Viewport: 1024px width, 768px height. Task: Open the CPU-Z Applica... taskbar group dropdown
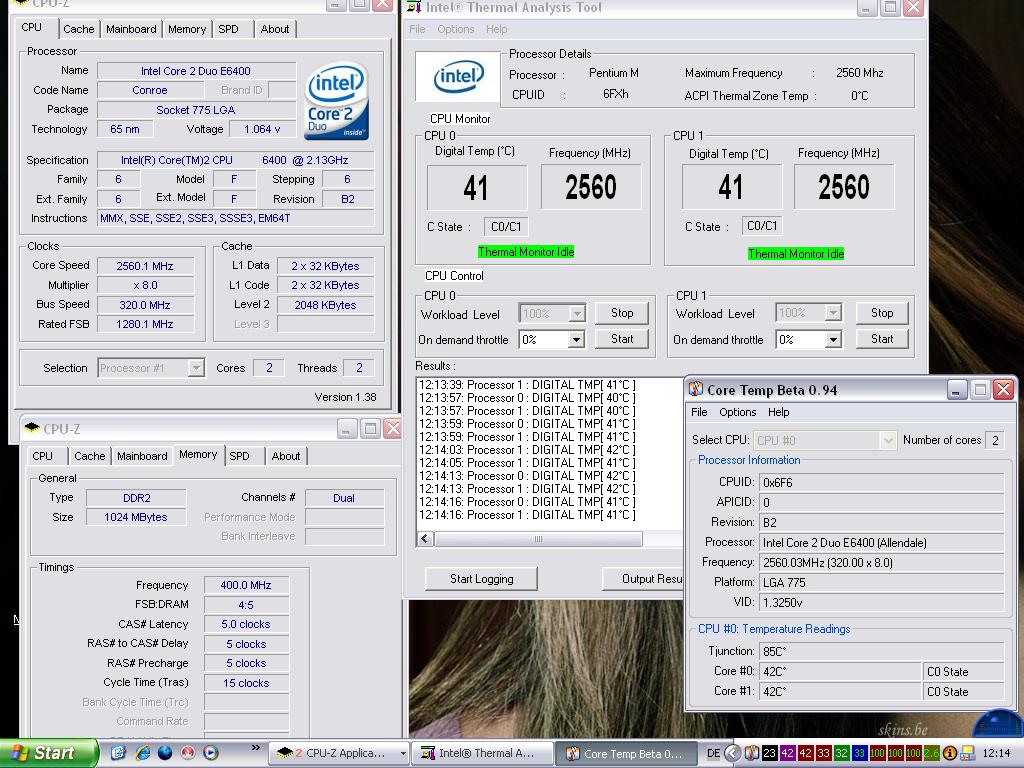coord(403,754)
